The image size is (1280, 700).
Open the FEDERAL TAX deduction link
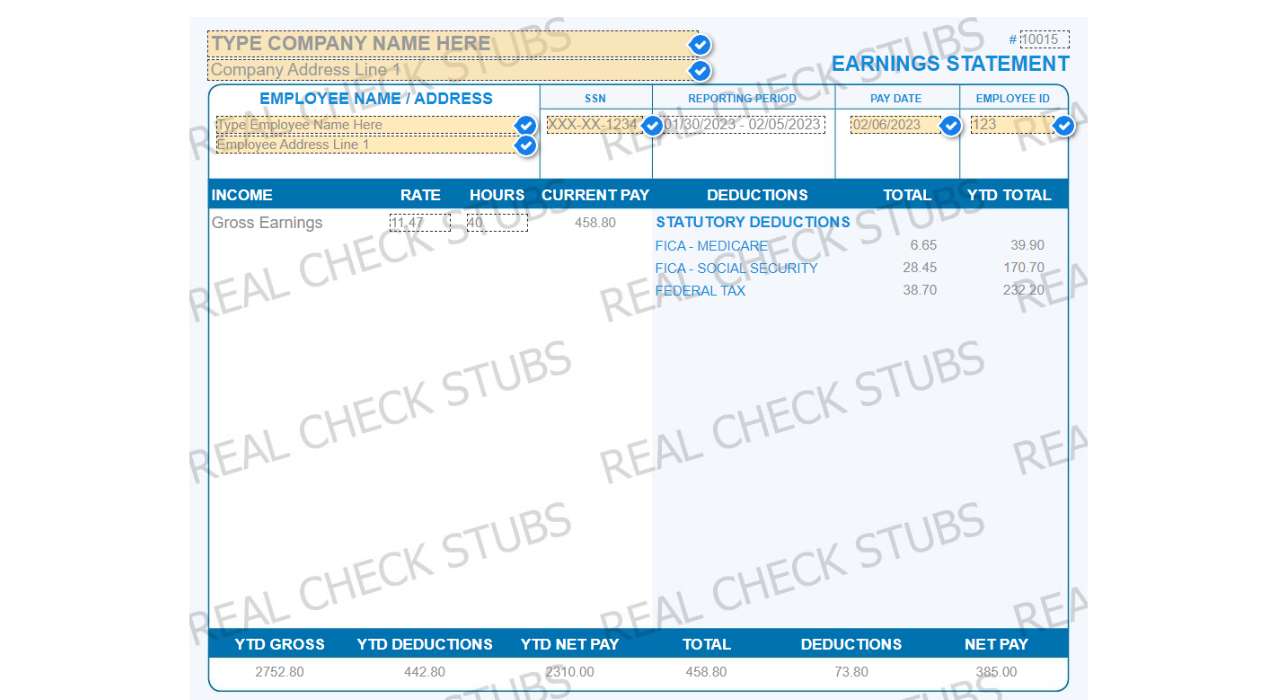point(699,291)
